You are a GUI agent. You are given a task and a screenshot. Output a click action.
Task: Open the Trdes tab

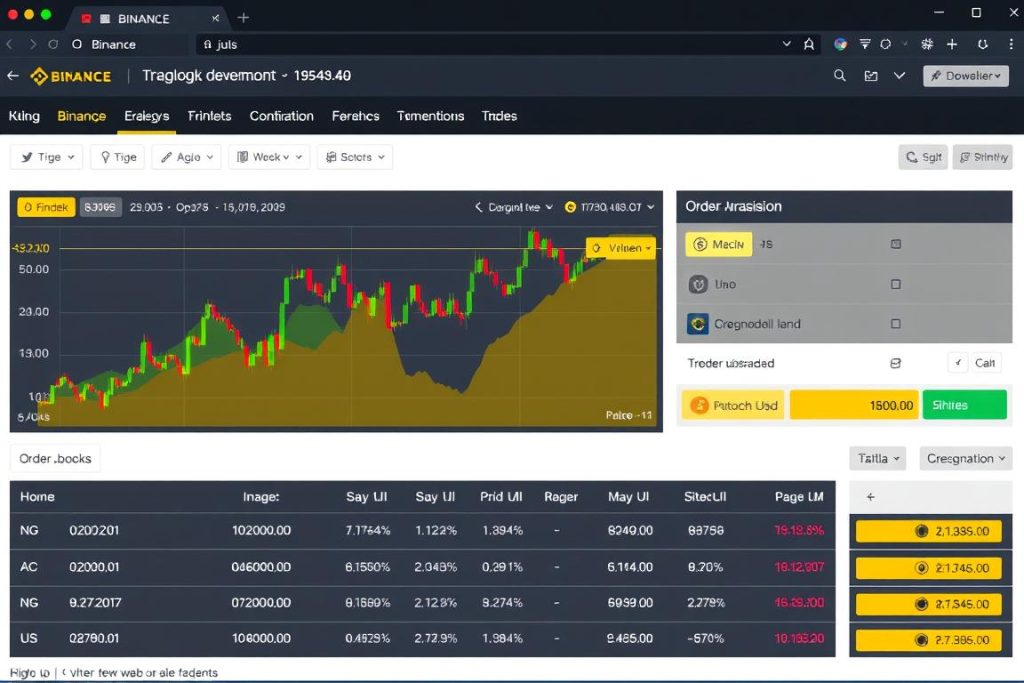(x=500, y=116)
